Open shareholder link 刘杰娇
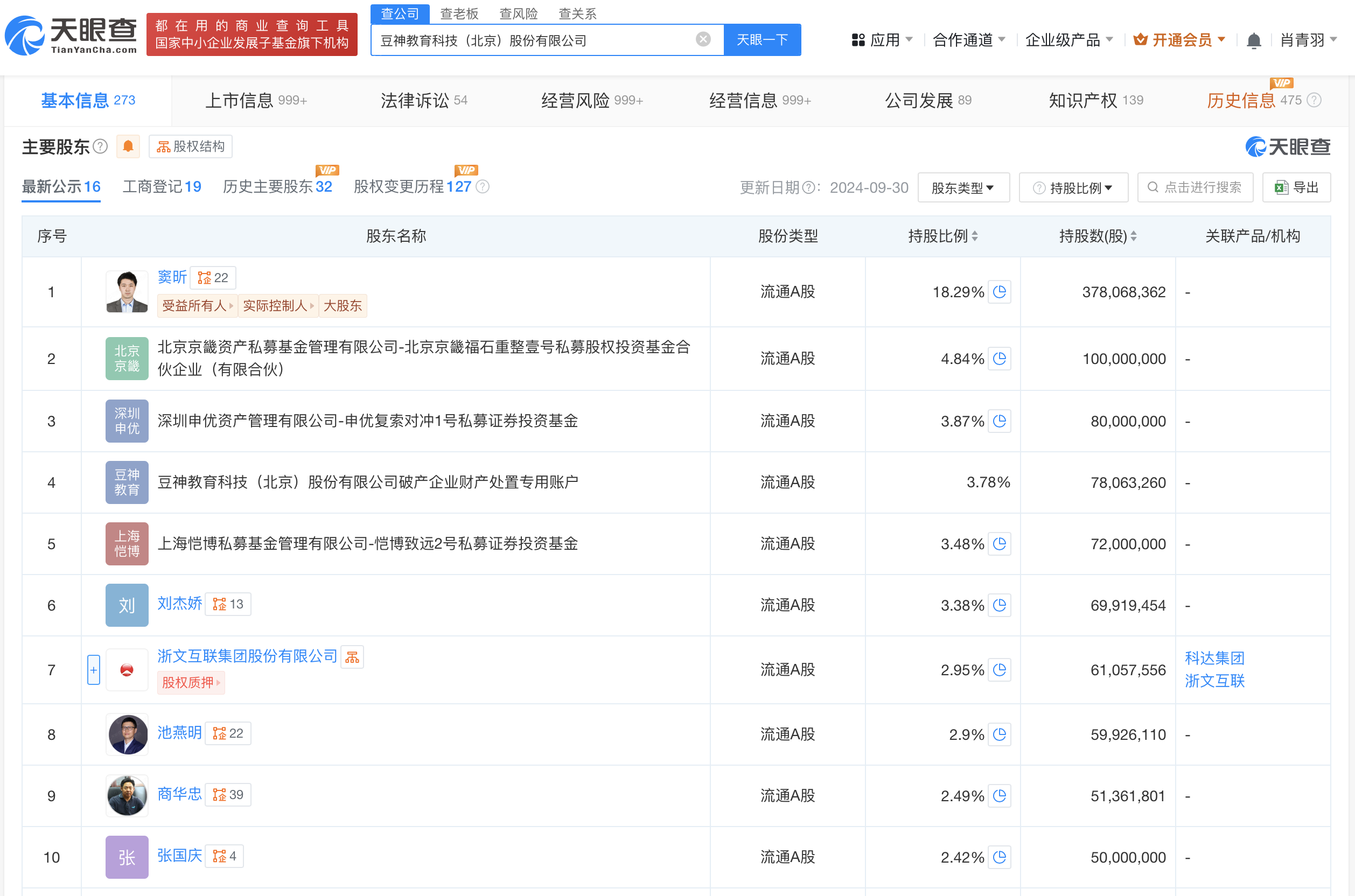Image resolution: width=1355 pixels, height=896 pixels. click(x=179, y=604)
